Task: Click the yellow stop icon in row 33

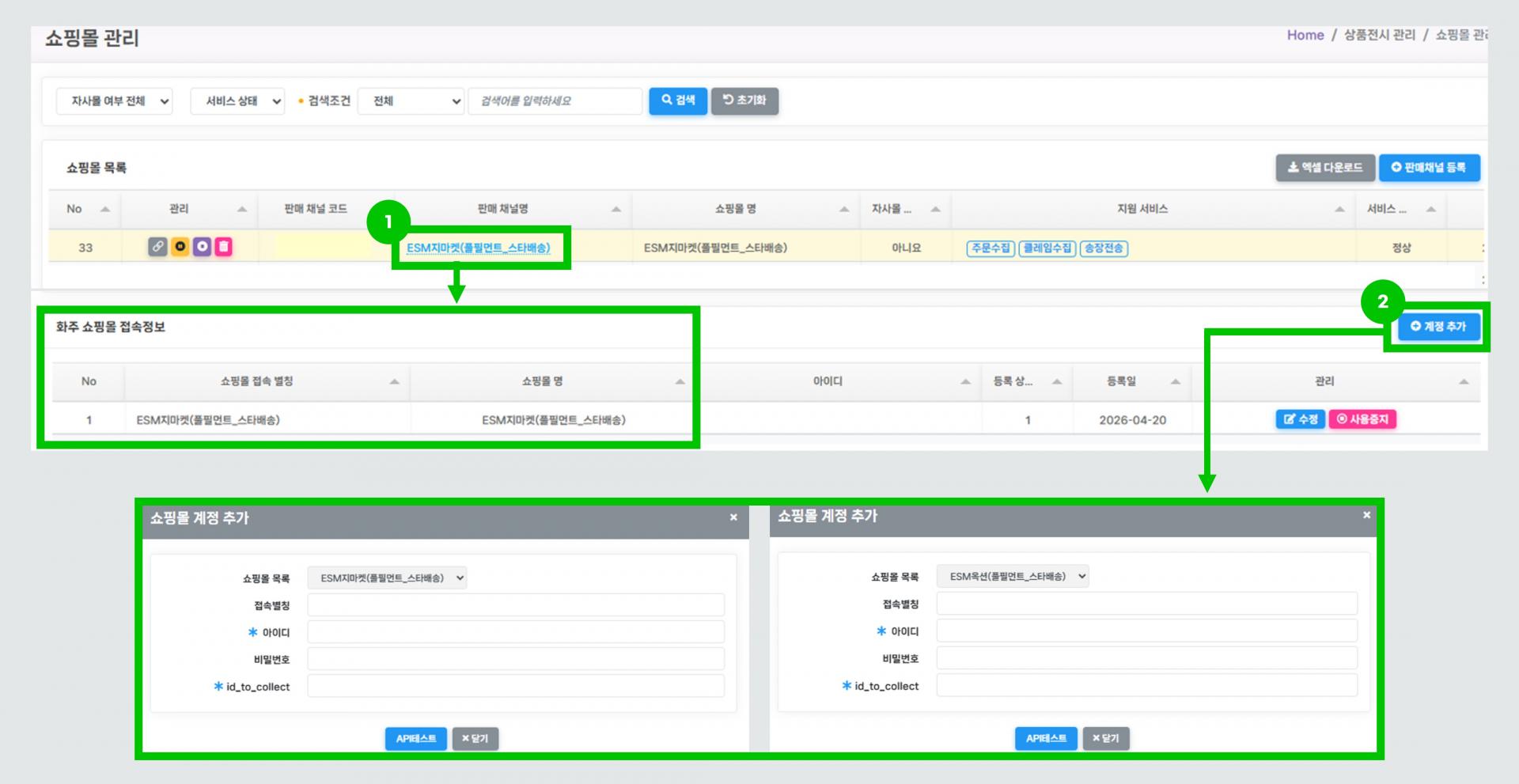Action: (x=180, y=247)
